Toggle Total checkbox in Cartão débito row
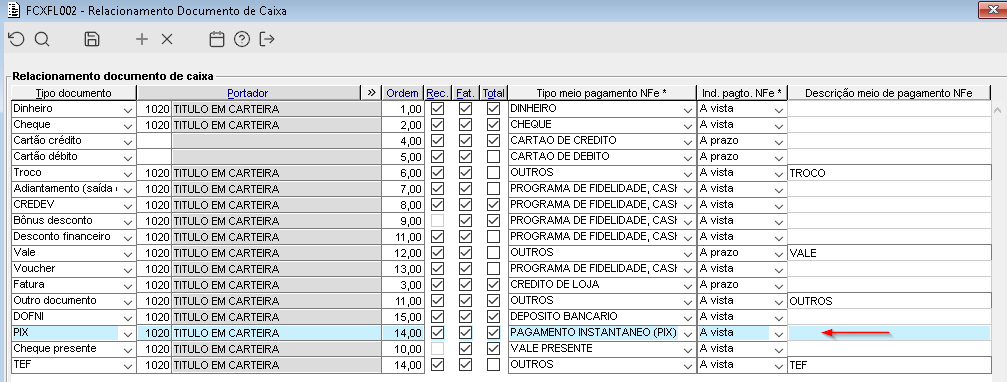 pyautogui.click(x=493, y=157)
